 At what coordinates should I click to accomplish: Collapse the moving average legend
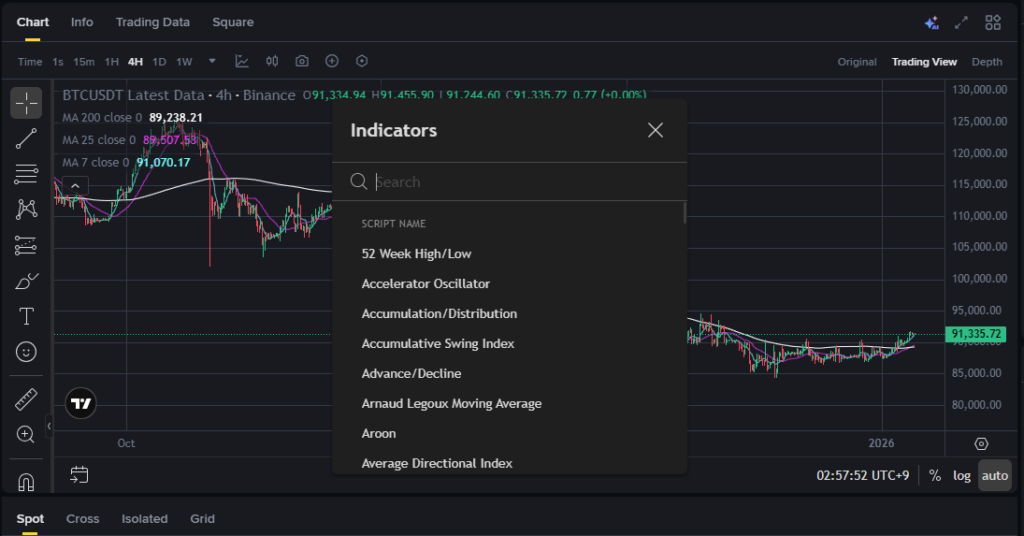coord(76,185)
